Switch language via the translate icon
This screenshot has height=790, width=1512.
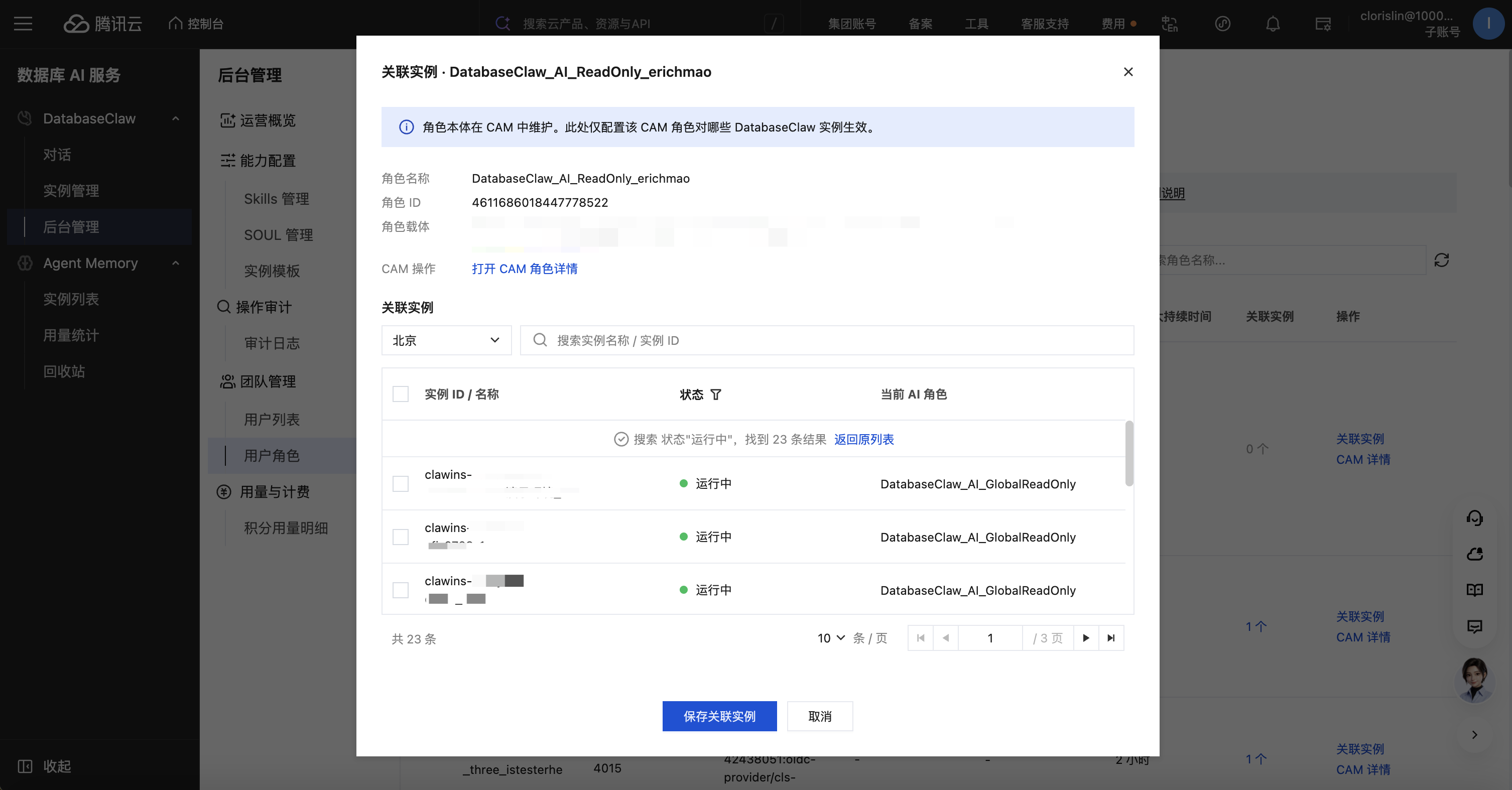(x=1170, y=24)
